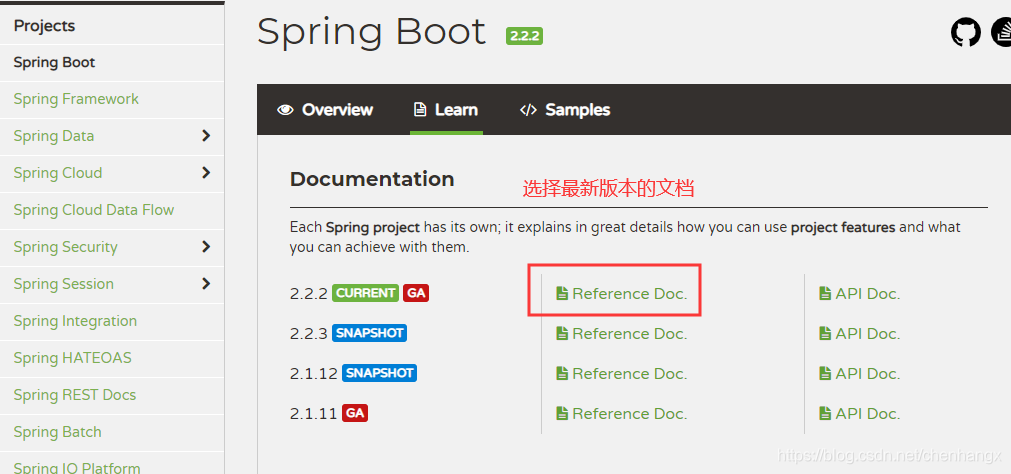The height and width of the screenshot is (474, 1011).
Task: Click the Projects sidebar heading
Action: pos(44,26)
